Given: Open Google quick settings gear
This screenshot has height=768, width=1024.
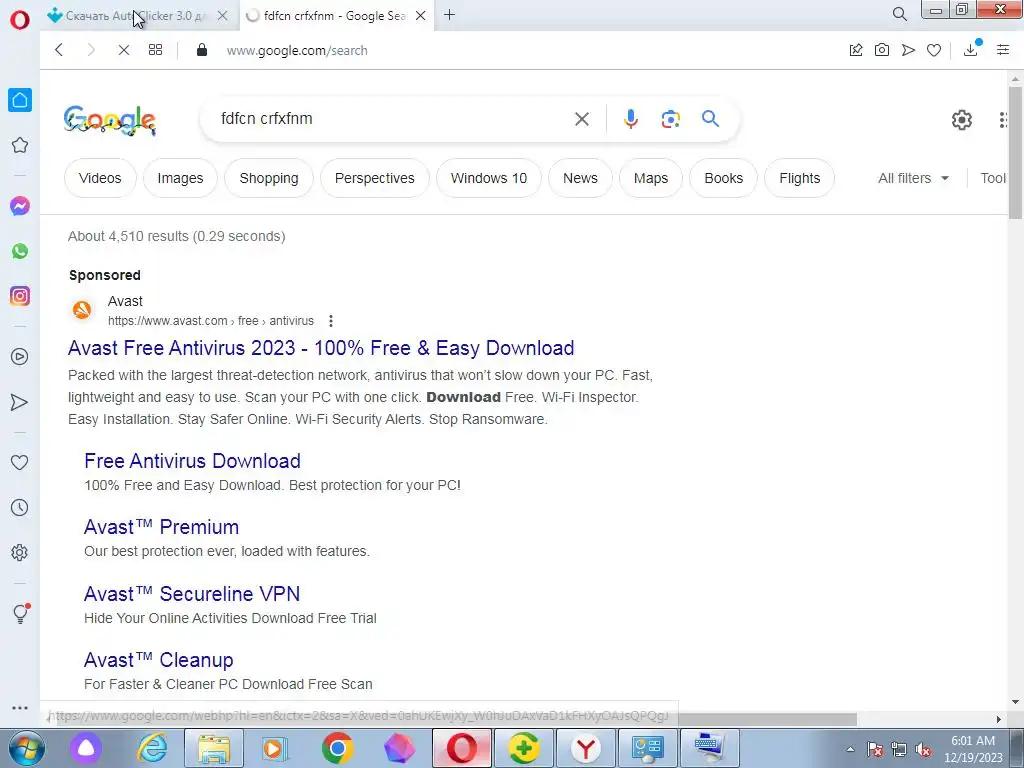Looking at the screenshot, I should (961, 120).
